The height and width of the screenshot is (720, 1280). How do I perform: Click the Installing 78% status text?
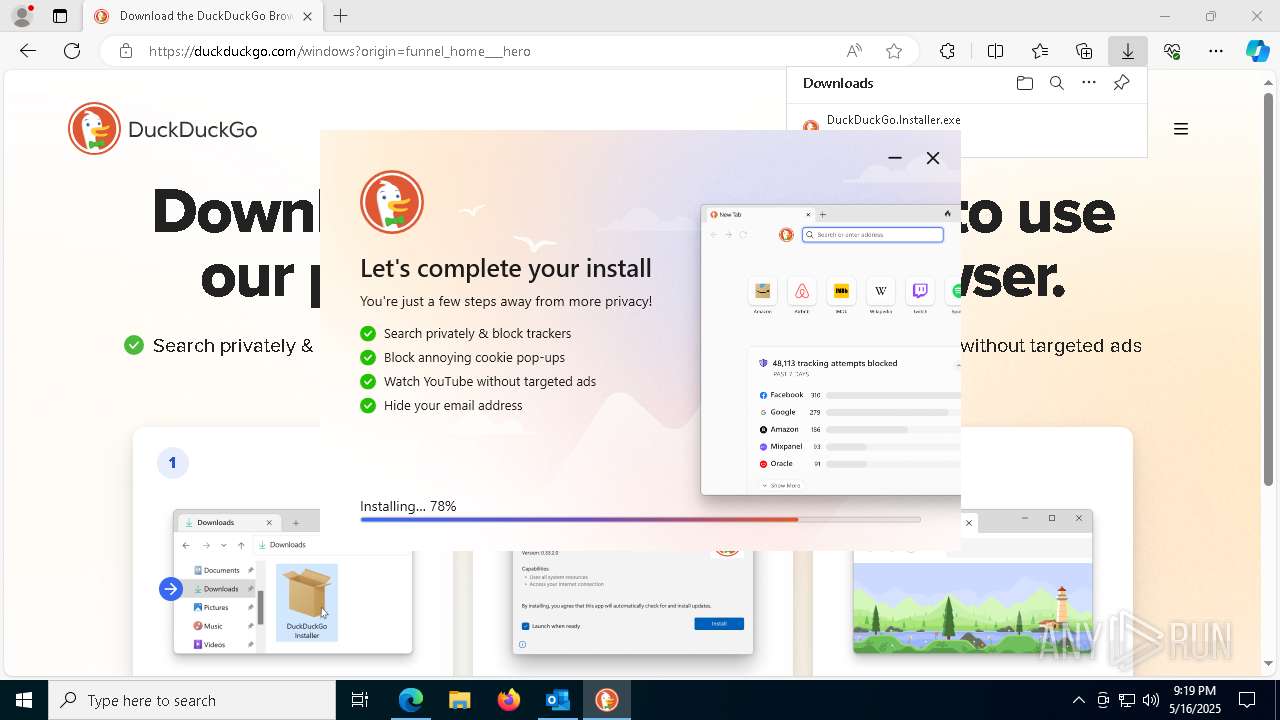point(408,506)
